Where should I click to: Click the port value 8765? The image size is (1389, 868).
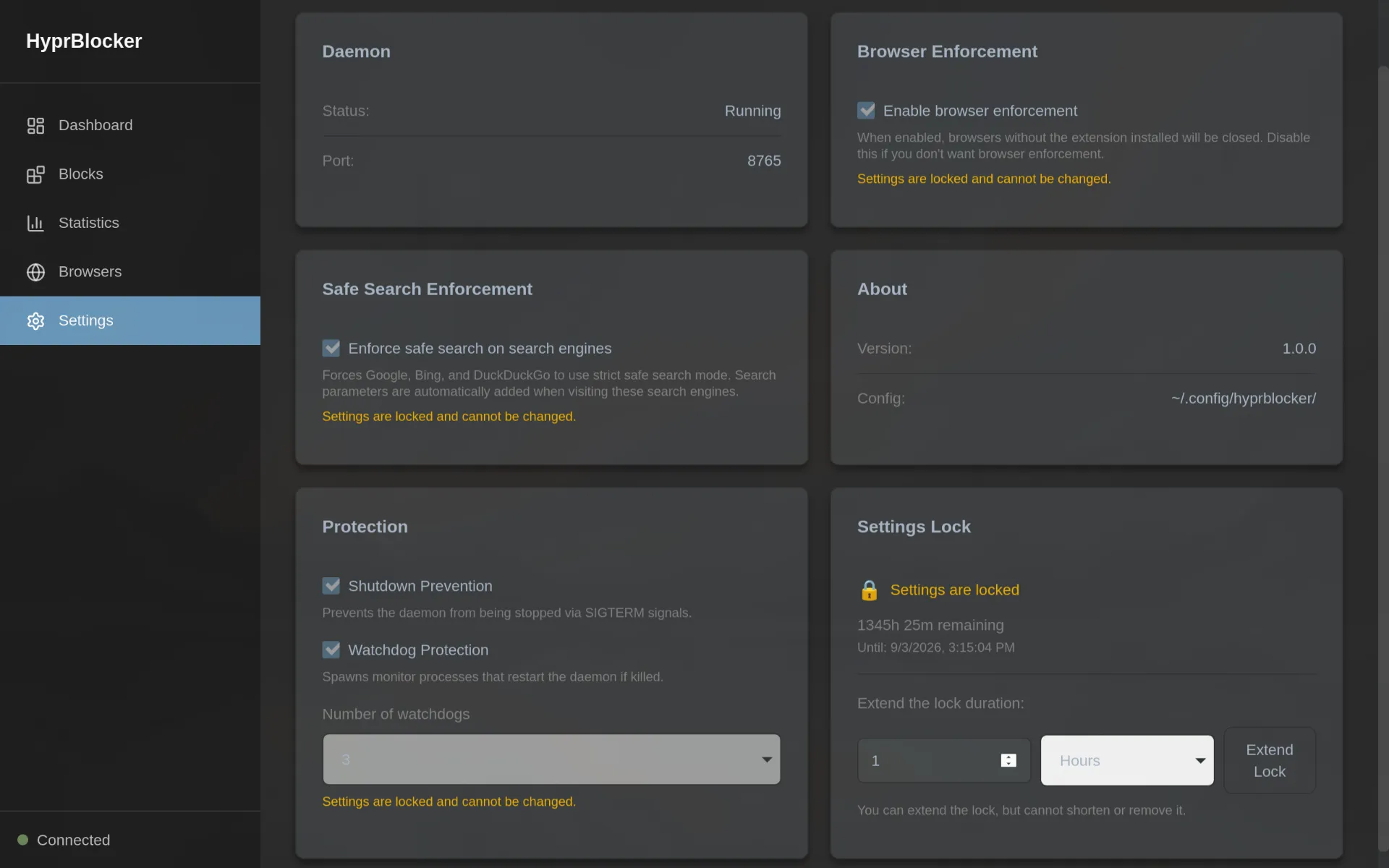(764, 161)
